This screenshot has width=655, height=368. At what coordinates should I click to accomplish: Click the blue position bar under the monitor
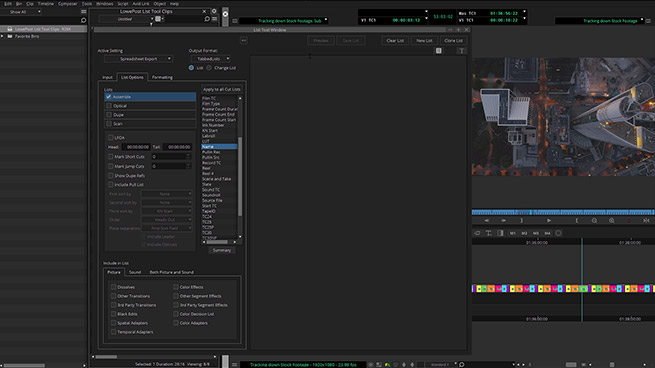click(x=563, y=212)
